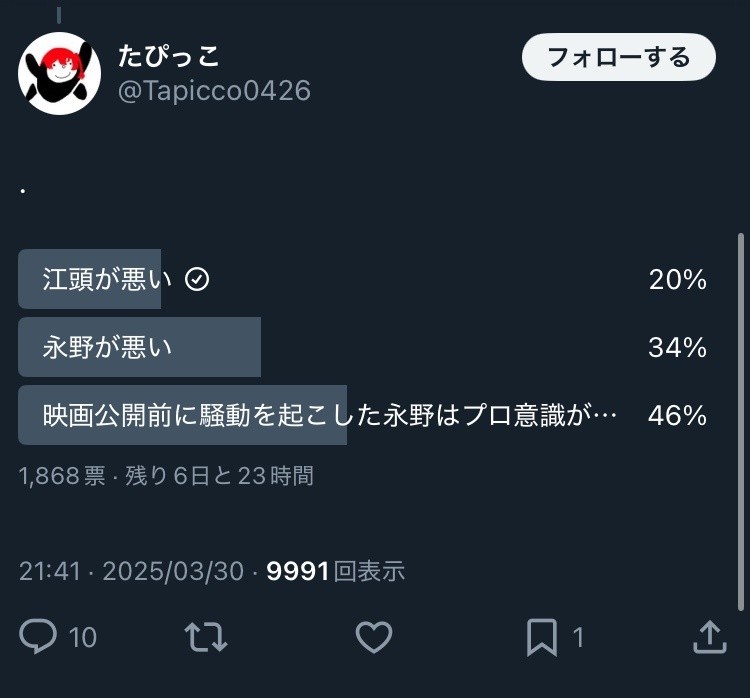Open the @Tapicco0426 handle link

pos(214,91)
